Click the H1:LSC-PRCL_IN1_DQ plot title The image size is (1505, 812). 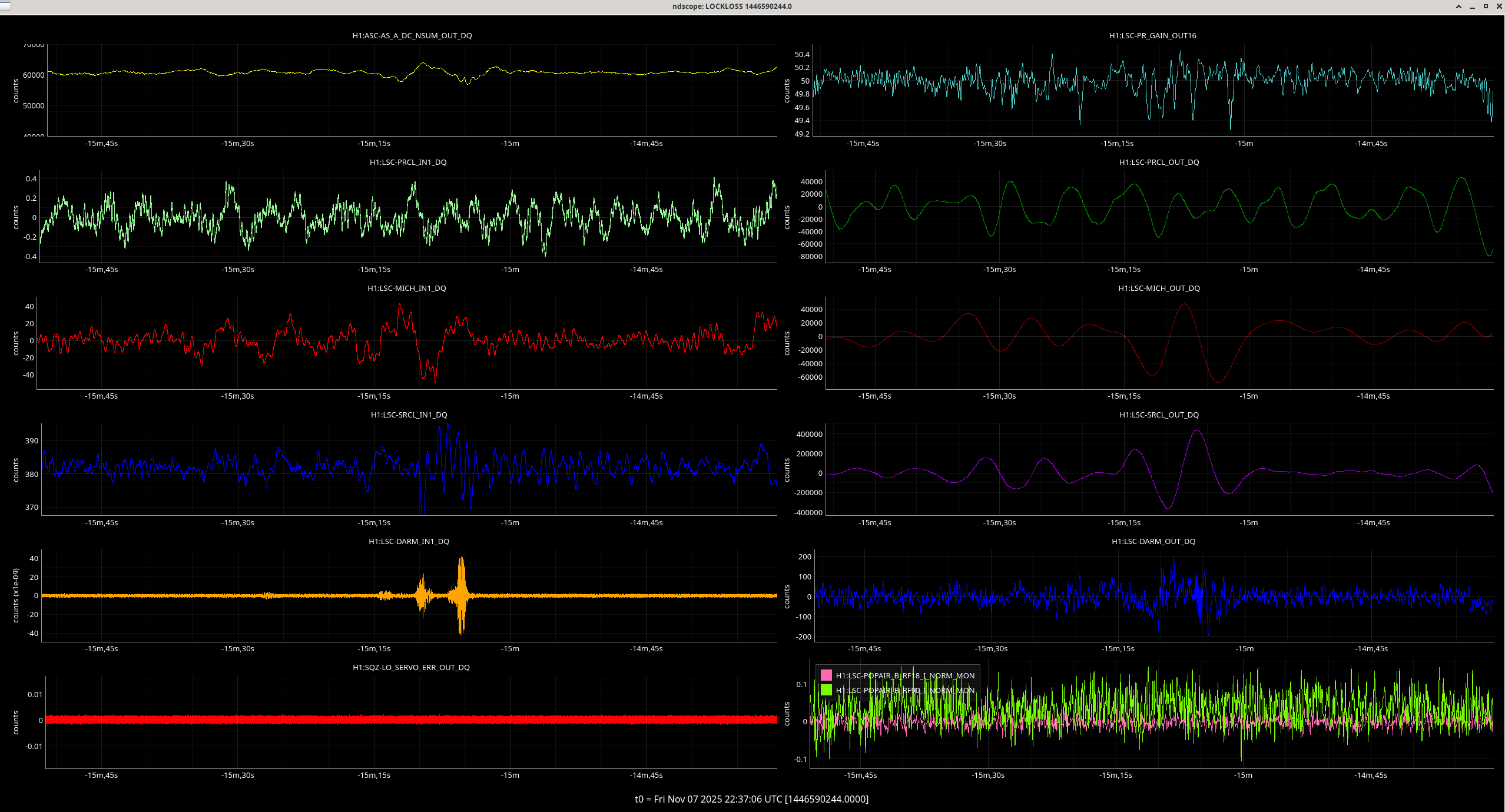(407, 162)
